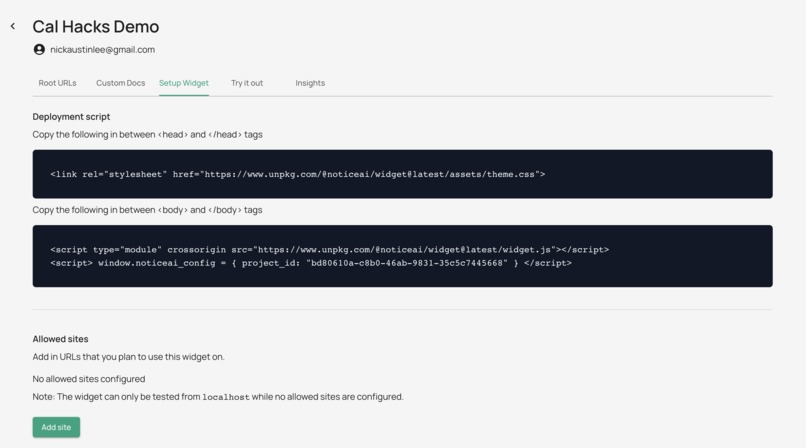This screenshot has height=448, width=806.
Task: Click the head tags instruction text
Action: [x=148, y=135]
